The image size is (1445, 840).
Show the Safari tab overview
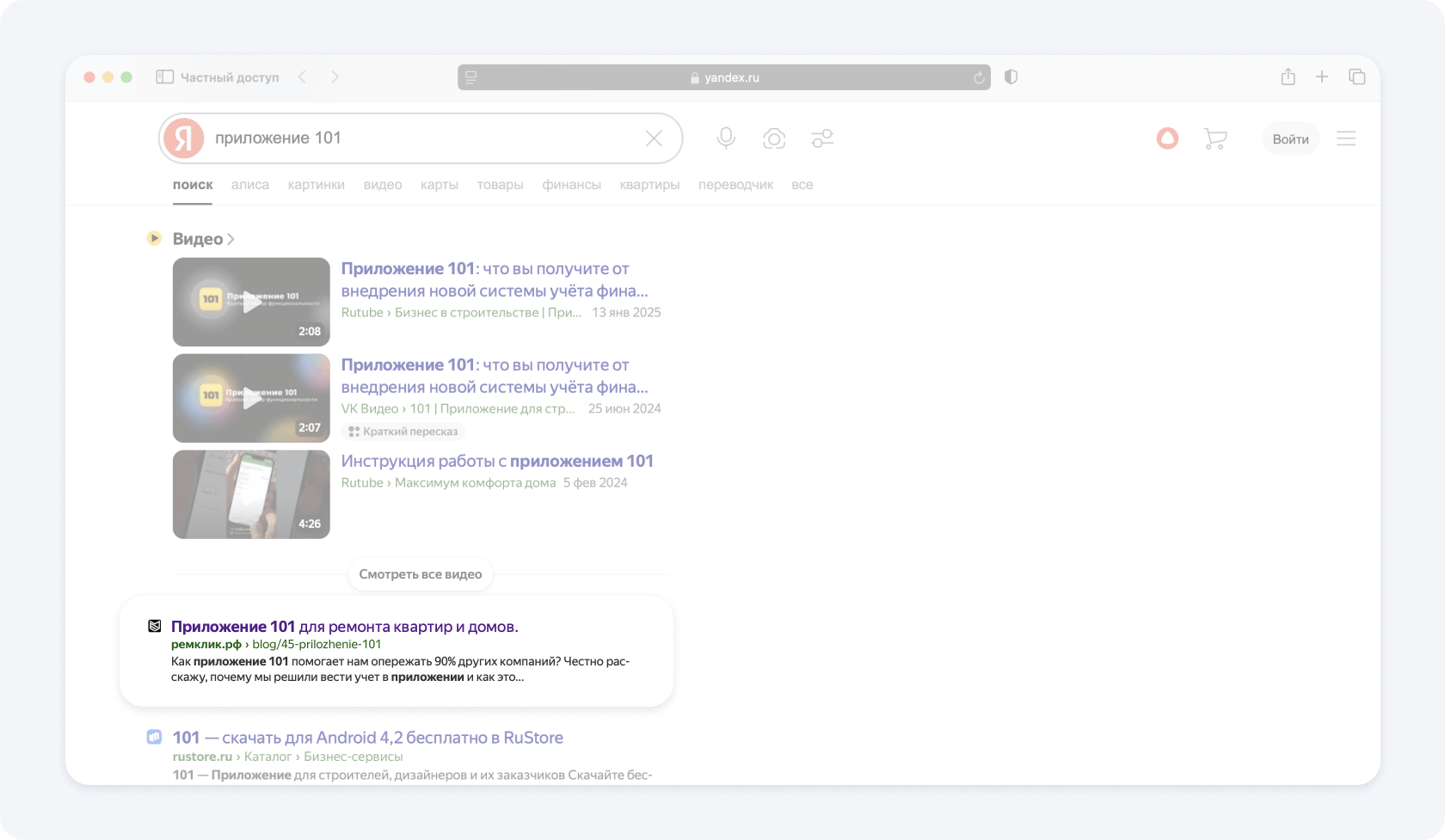[x=1356, y=77]
